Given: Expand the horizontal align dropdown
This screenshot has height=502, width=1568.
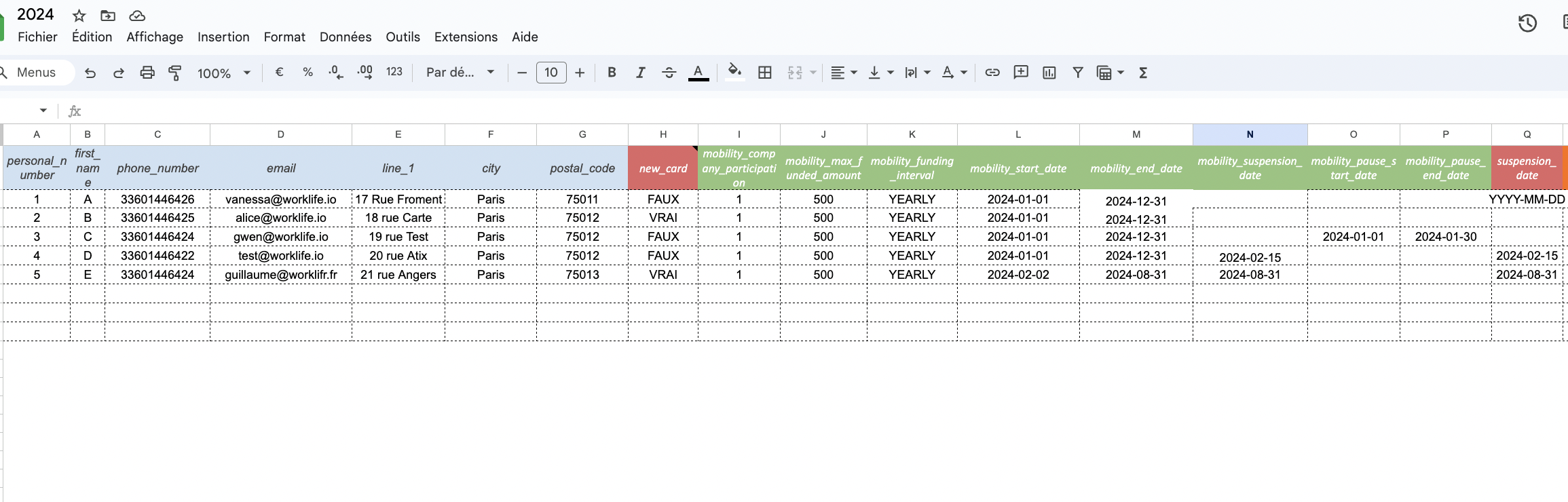Looking at the screenshot, I should coord(844,73).
